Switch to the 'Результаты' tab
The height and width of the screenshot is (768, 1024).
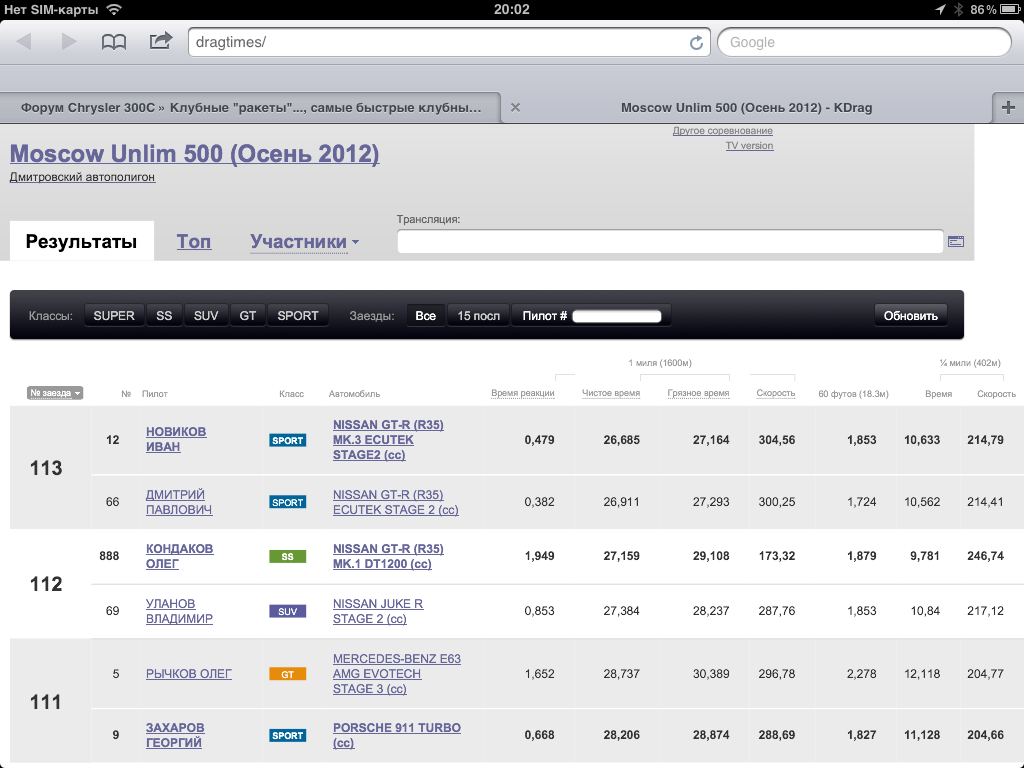click(82, 241)
